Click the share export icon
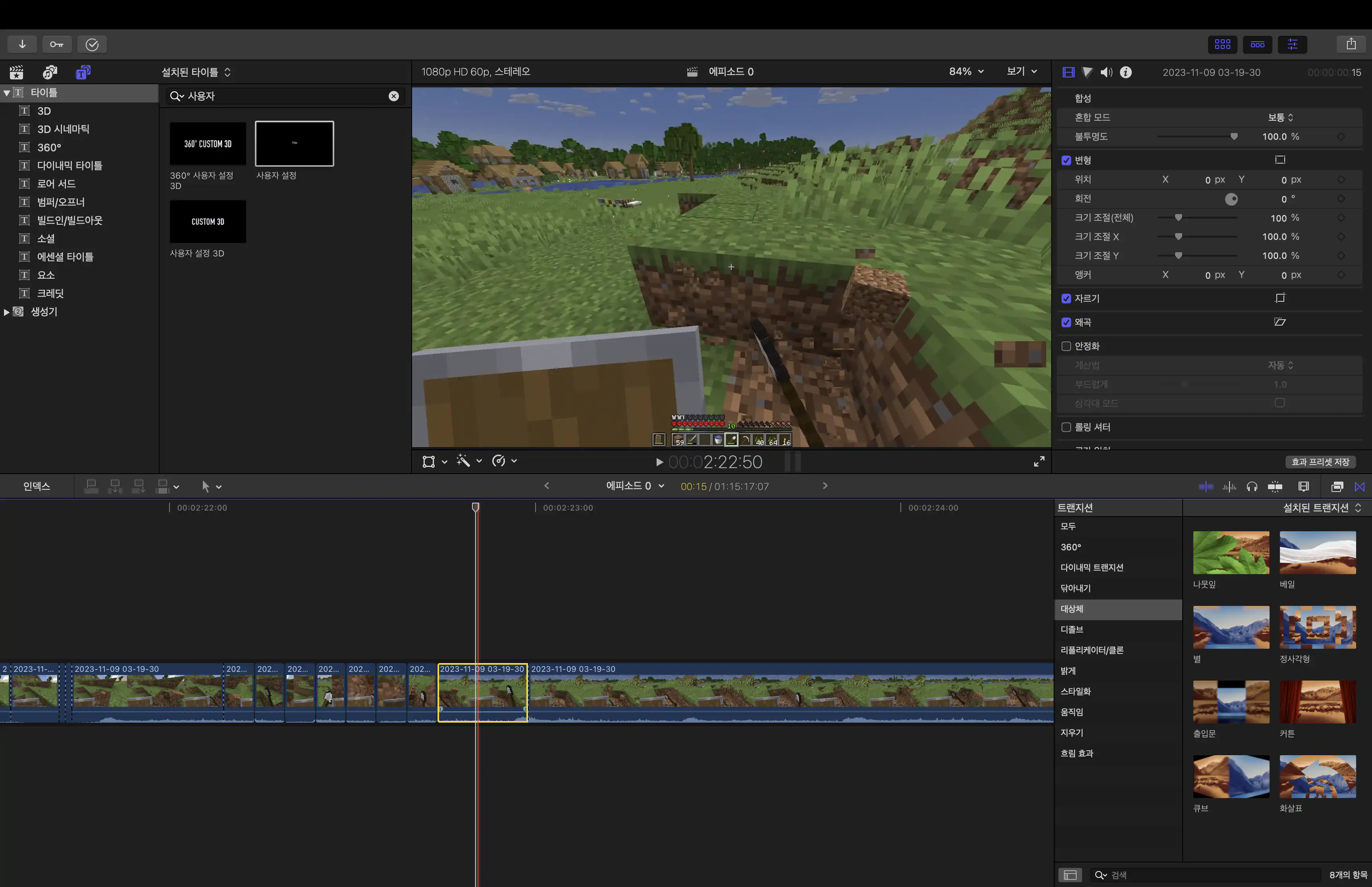 coord(1351,44)
